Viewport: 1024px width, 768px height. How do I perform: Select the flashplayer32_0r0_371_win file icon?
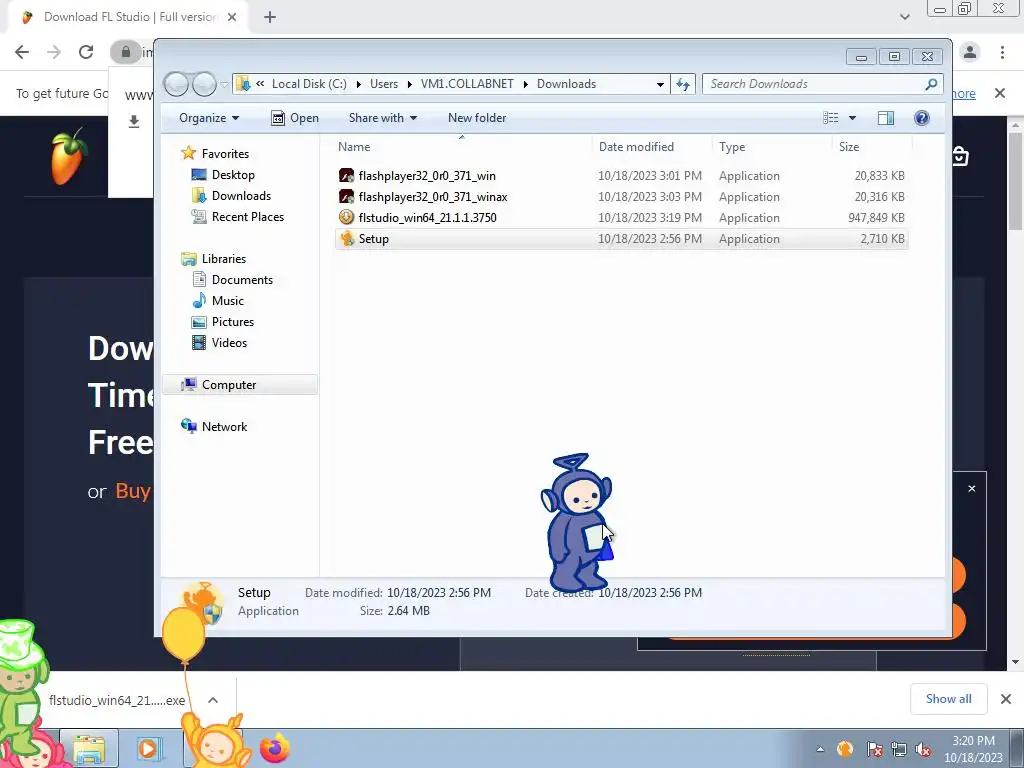click(x=346, y=176)
